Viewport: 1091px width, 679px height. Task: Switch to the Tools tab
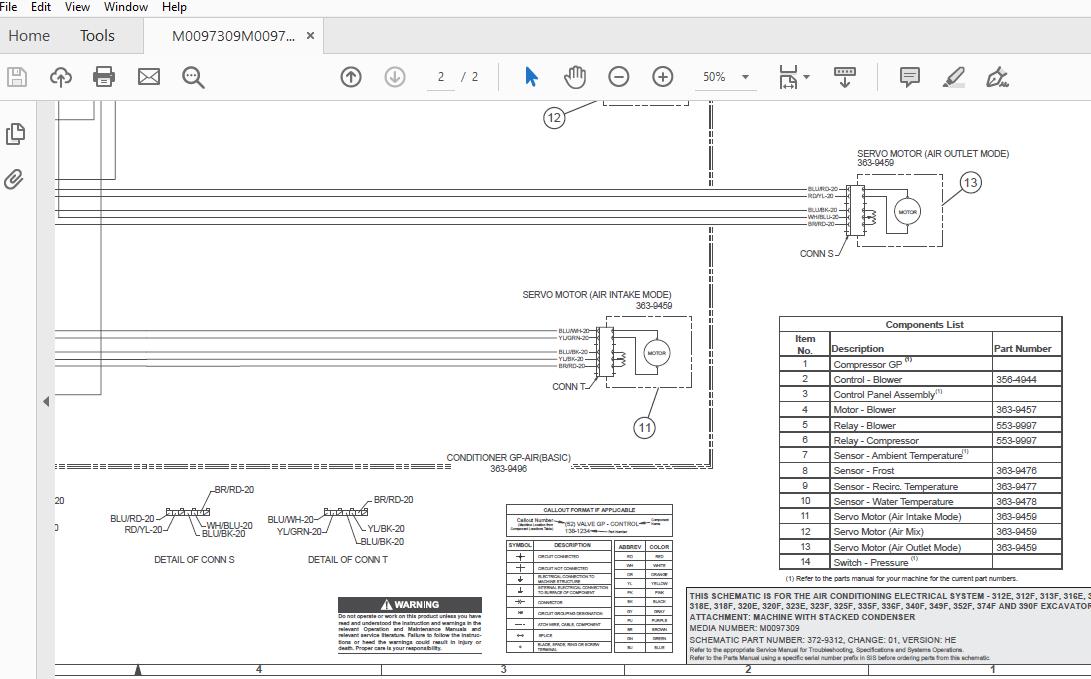point(97,35)
